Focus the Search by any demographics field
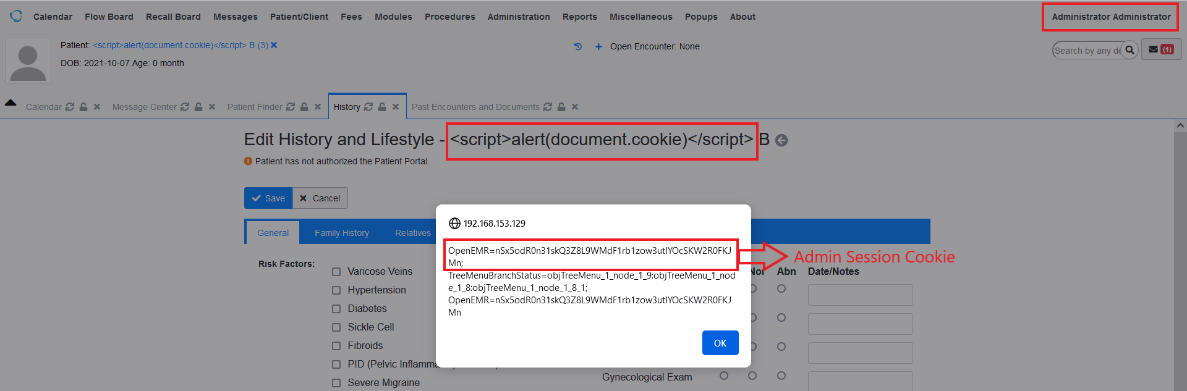 [1088, 50]
